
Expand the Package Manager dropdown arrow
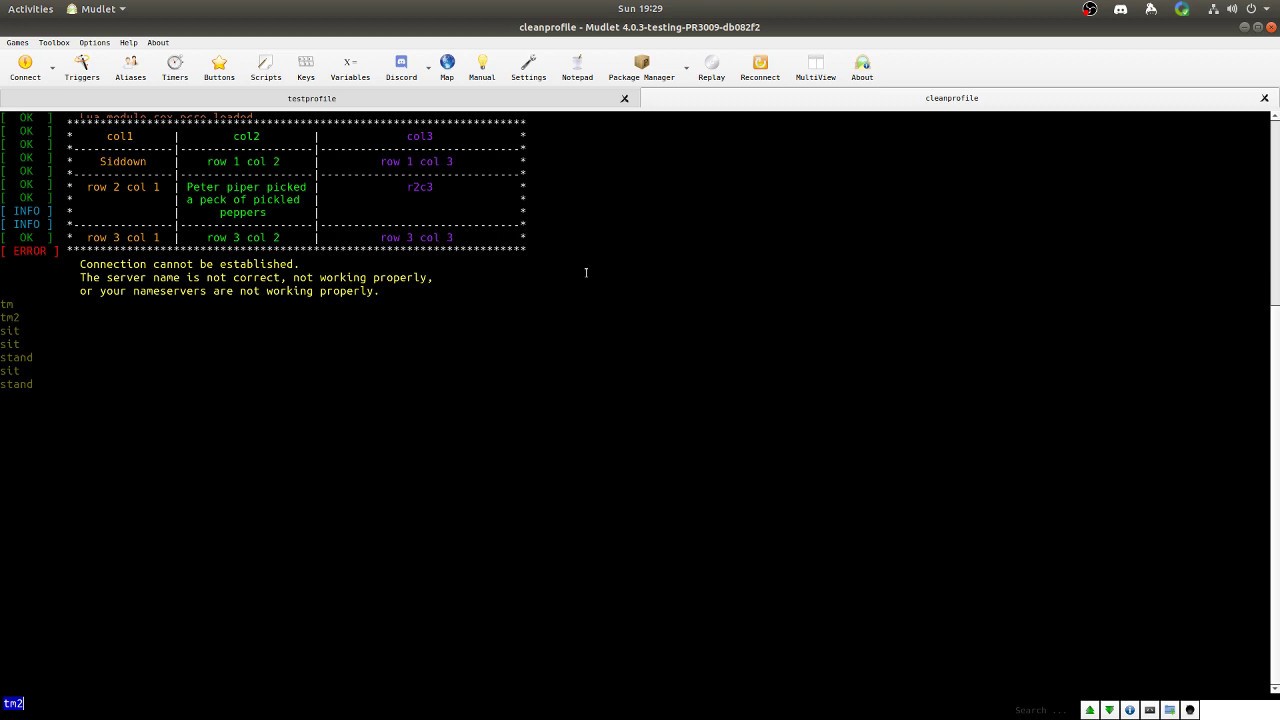point(686,68)
